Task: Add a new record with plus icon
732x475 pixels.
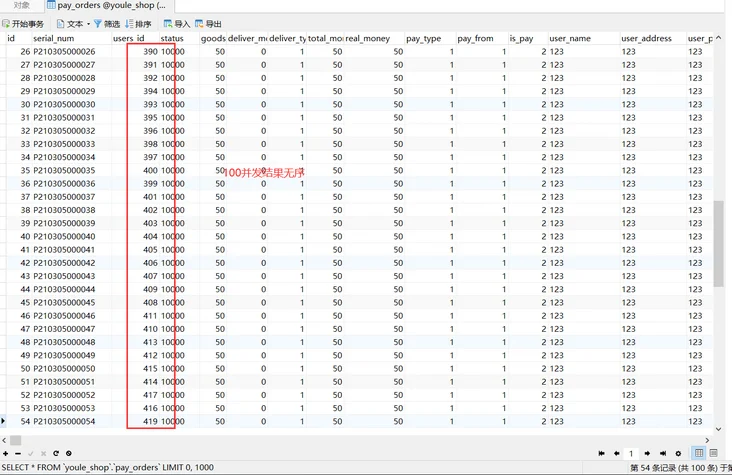Action: click(6, 454)
